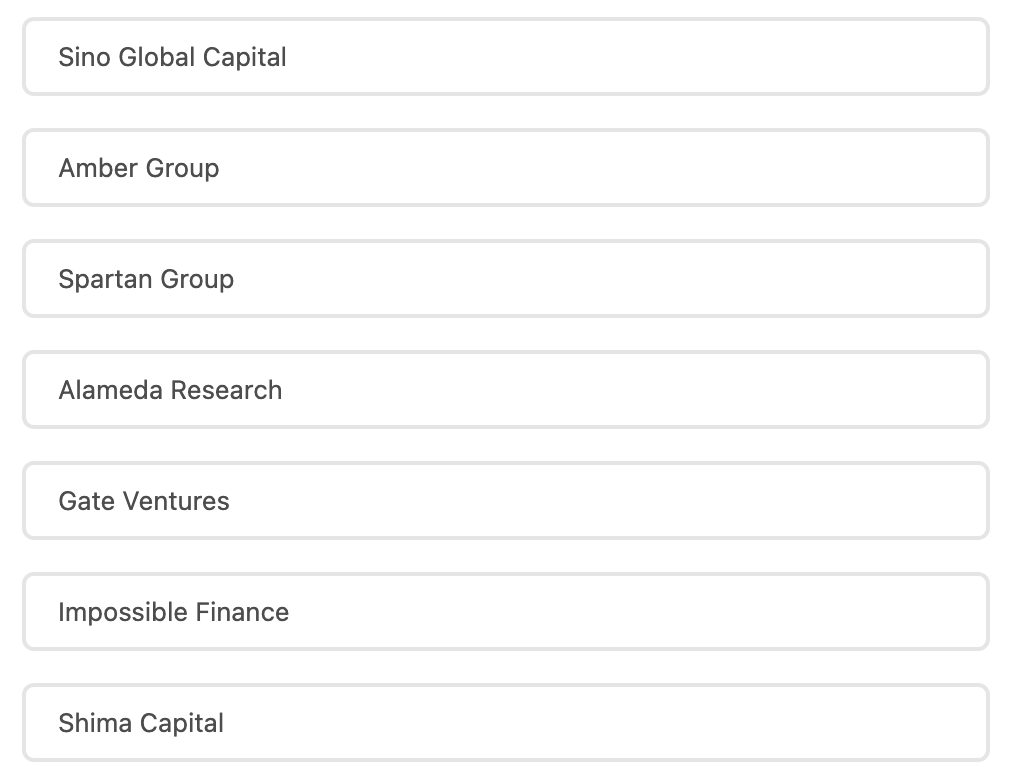Pick the Spartan Group option
This screenshot has width=1016, height=778.
pyautogui.click(x=505, y=279)
